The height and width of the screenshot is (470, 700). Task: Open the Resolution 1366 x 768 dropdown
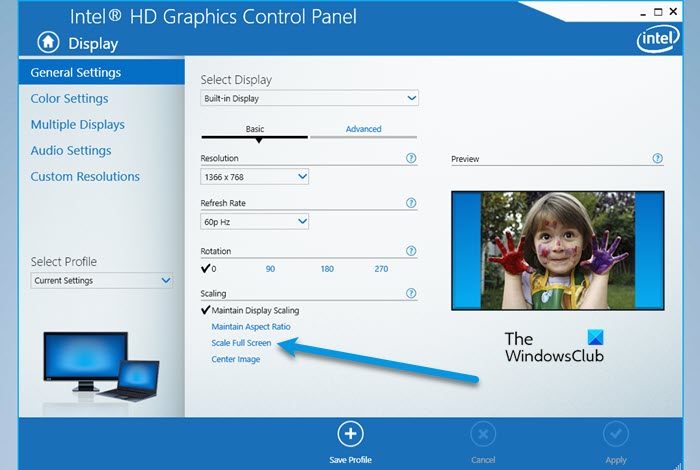pos(254,177)
